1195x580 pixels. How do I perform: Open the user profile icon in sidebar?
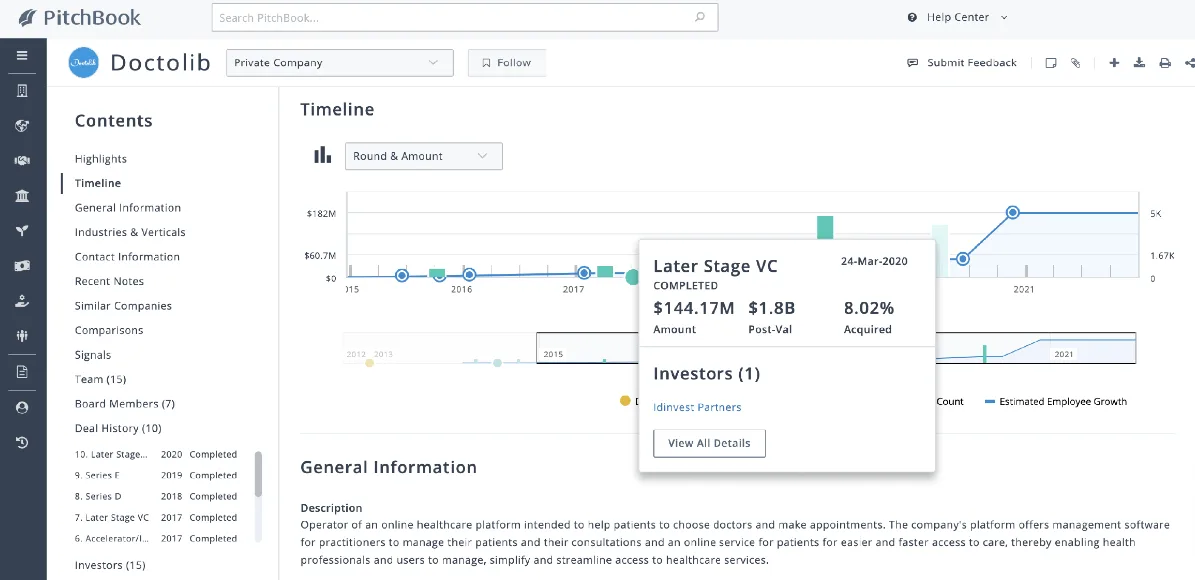[22, 408]
